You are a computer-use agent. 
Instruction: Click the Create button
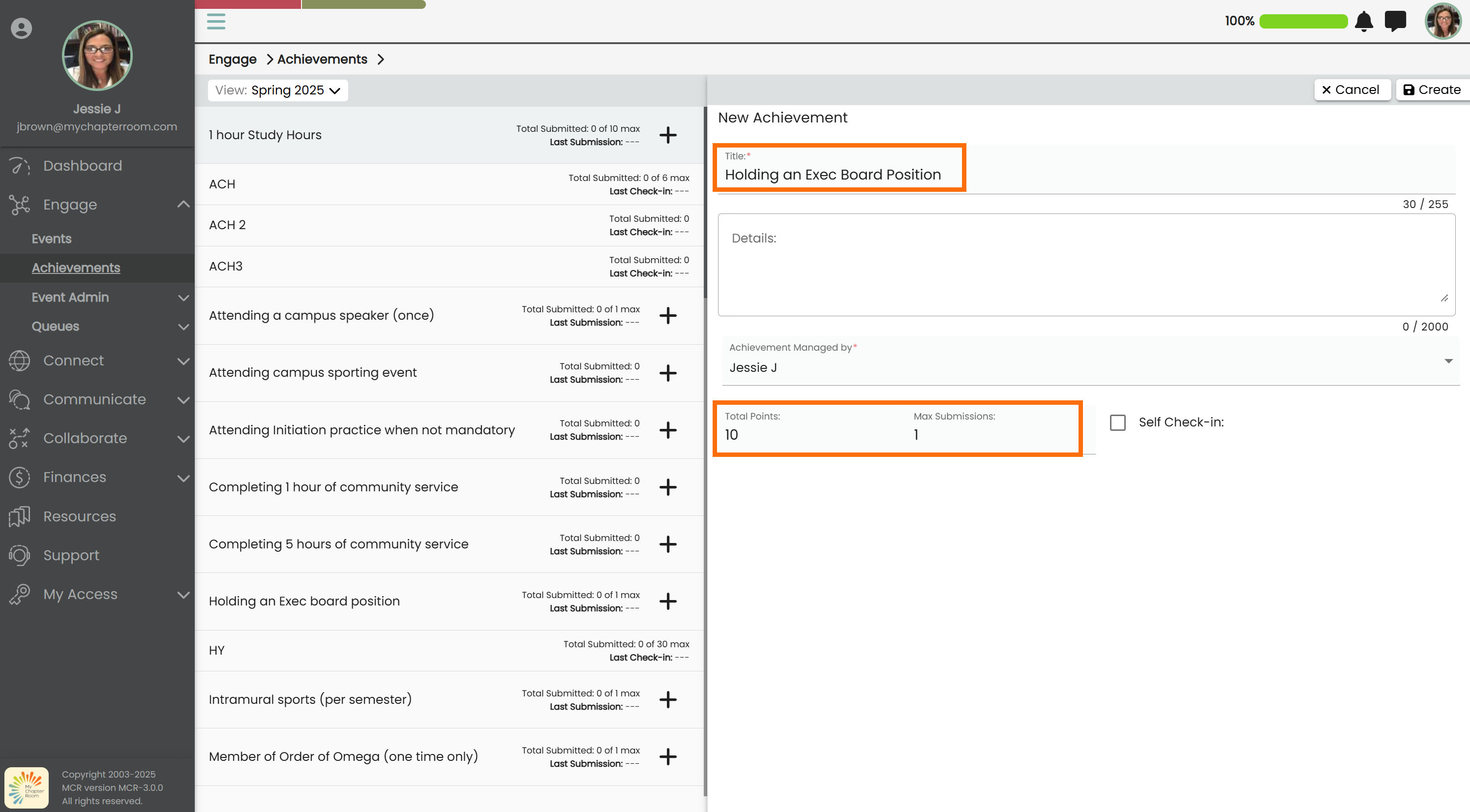pos(1431,90)
